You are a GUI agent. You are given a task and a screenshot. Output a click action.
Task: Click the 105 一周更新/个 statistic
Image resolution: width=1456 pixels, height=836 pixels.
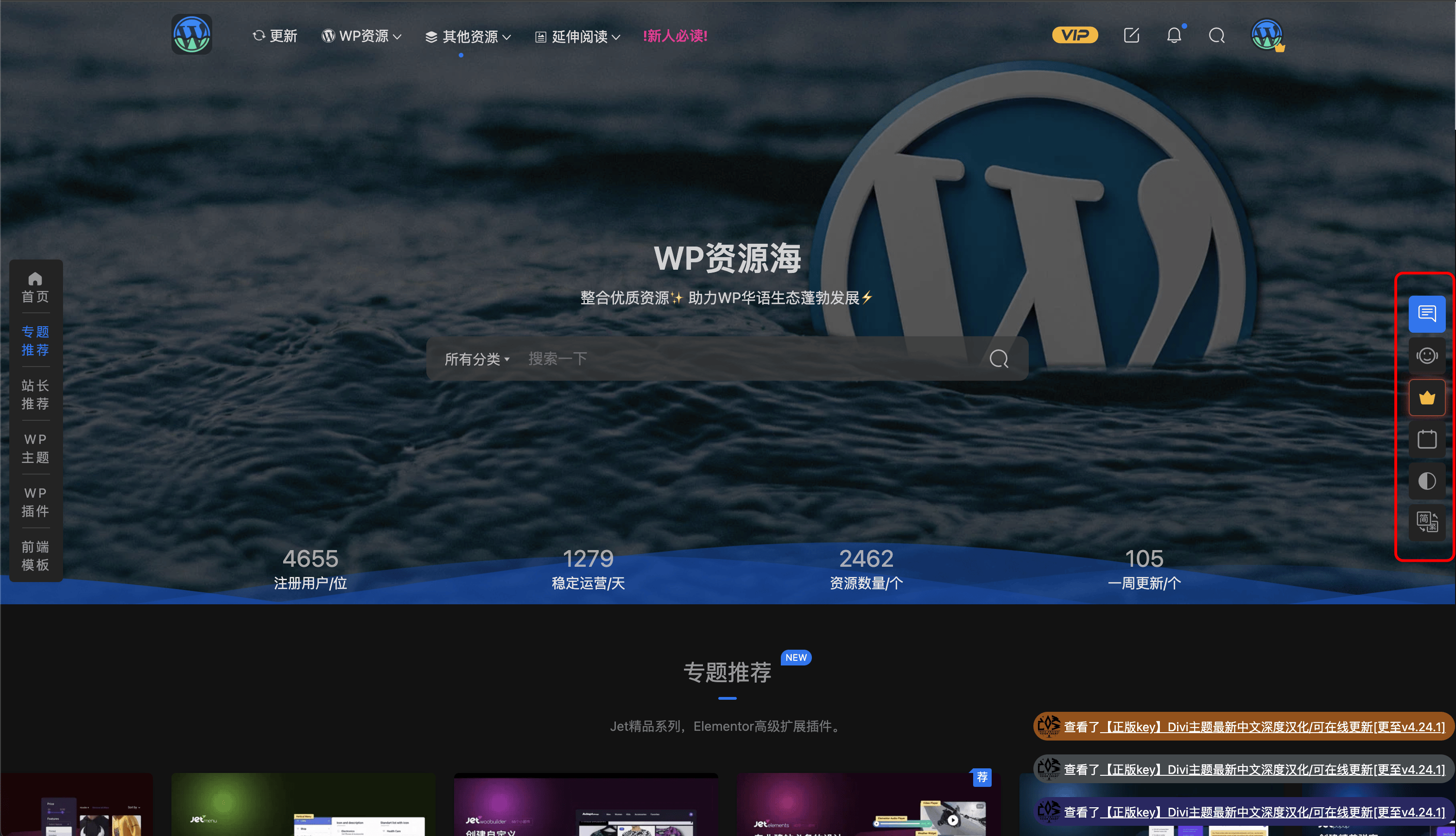(x=1144, y=569)
